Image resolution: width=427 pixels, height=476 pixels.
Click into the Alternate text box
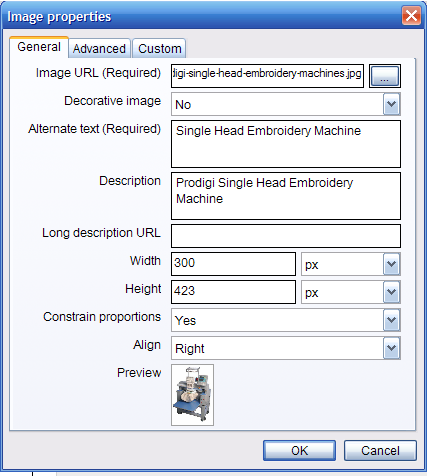tap(286, 144)
